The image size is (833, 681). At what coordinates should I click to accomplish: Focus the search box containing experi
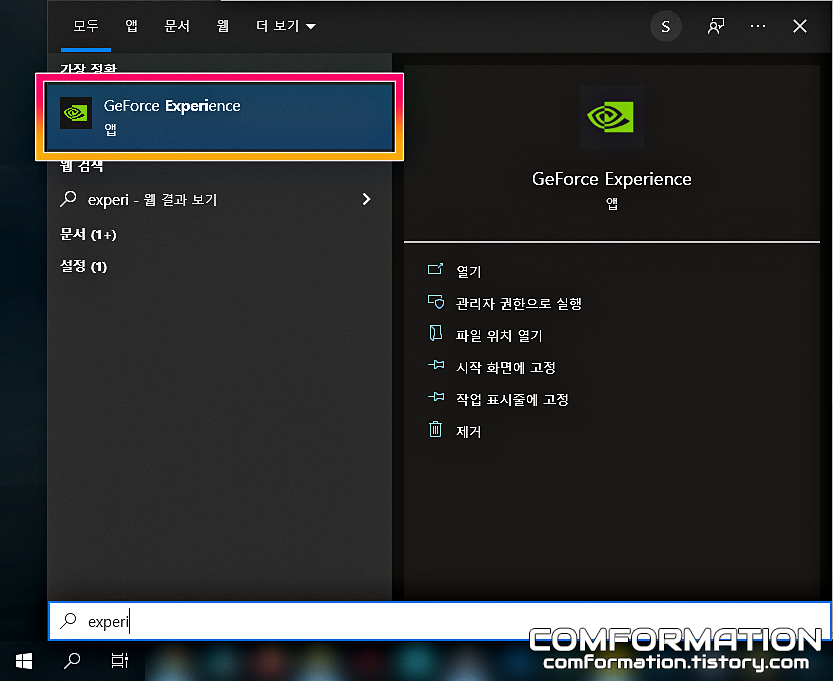coord(440,621)
